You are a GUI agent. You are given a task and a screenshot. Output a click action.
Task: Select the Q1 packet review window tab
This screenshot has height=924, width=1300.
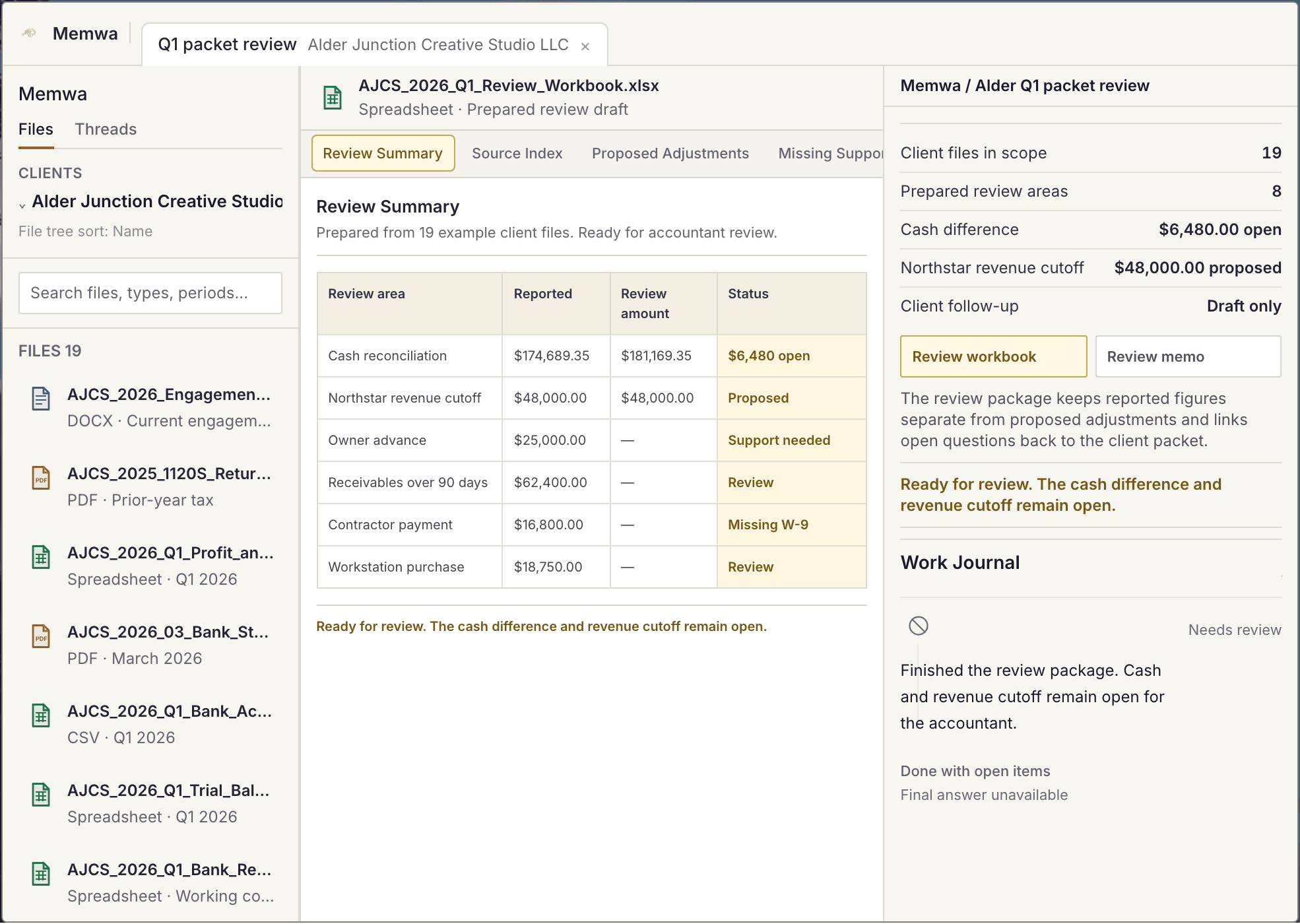tap(375, 45)
